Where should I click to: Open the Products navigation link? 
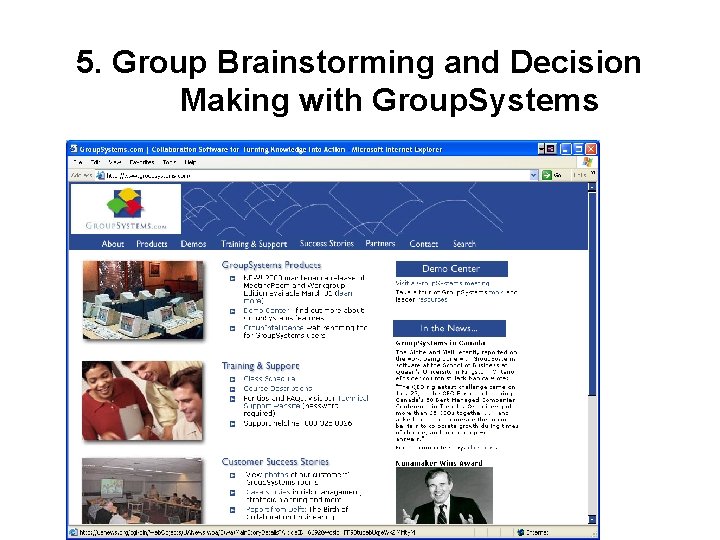(152, 244)
